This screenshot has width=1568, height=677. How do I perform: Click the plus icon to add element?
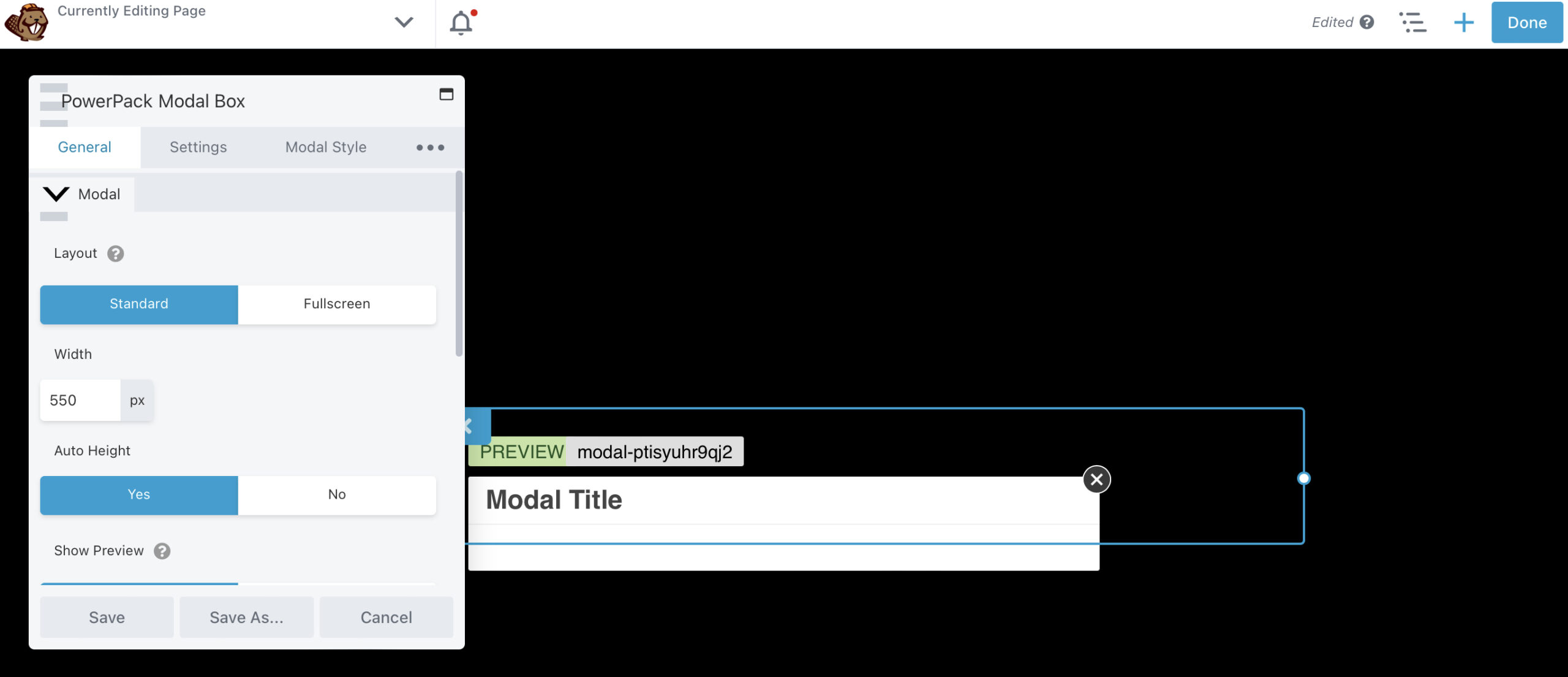[1463, 21]
